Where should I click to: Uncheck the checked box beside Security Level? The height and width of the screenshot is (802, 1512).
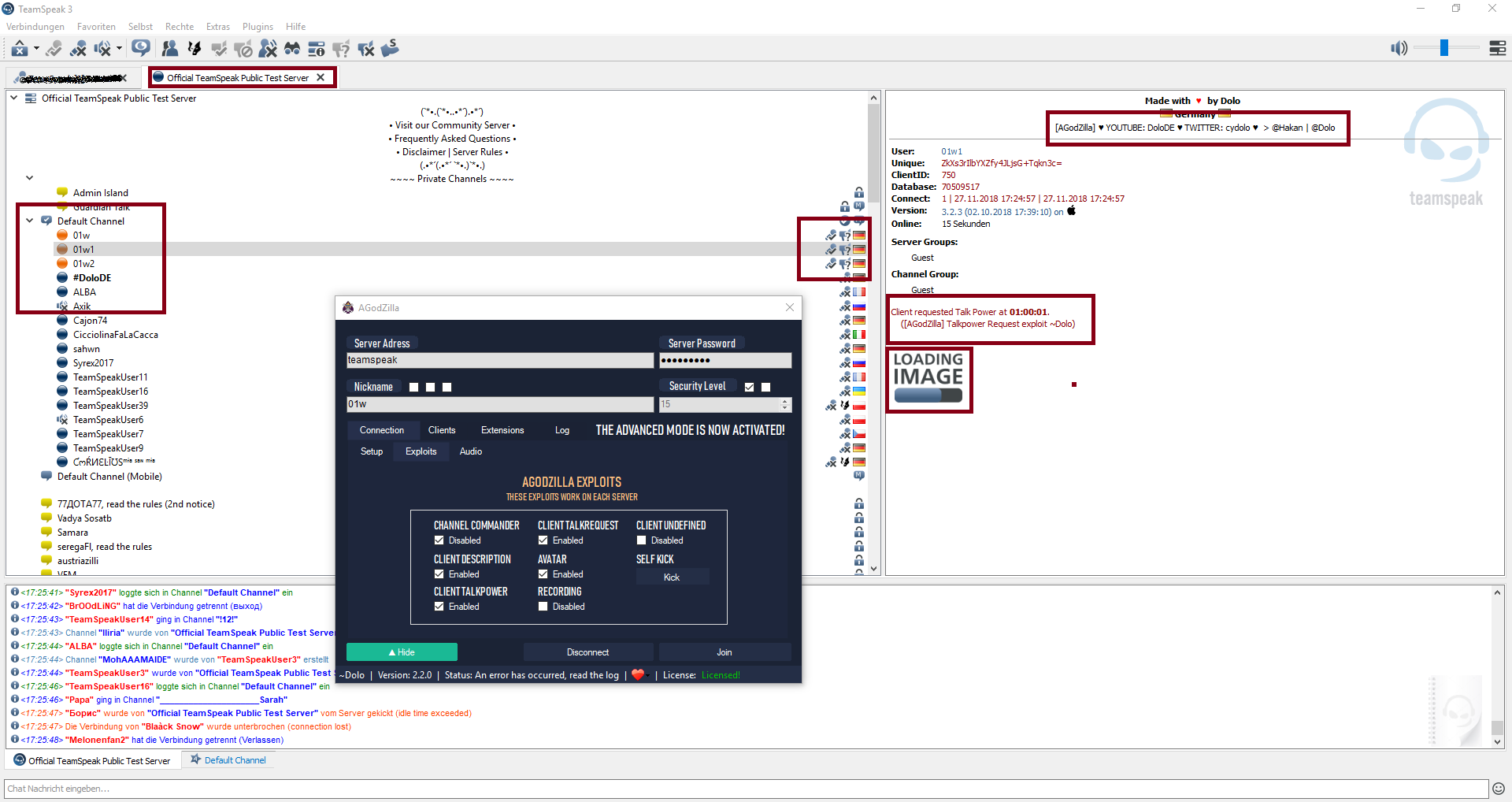749,387
